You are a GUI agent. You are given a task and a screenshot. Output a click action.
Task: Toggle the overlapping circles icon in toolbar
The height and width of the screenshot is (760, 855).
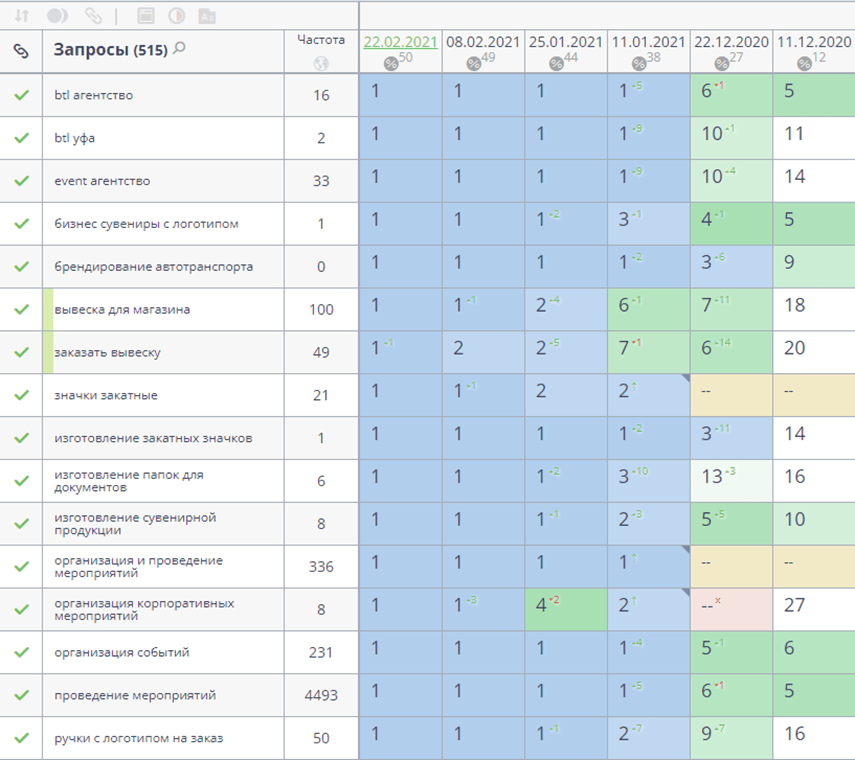tap(57, 16)
